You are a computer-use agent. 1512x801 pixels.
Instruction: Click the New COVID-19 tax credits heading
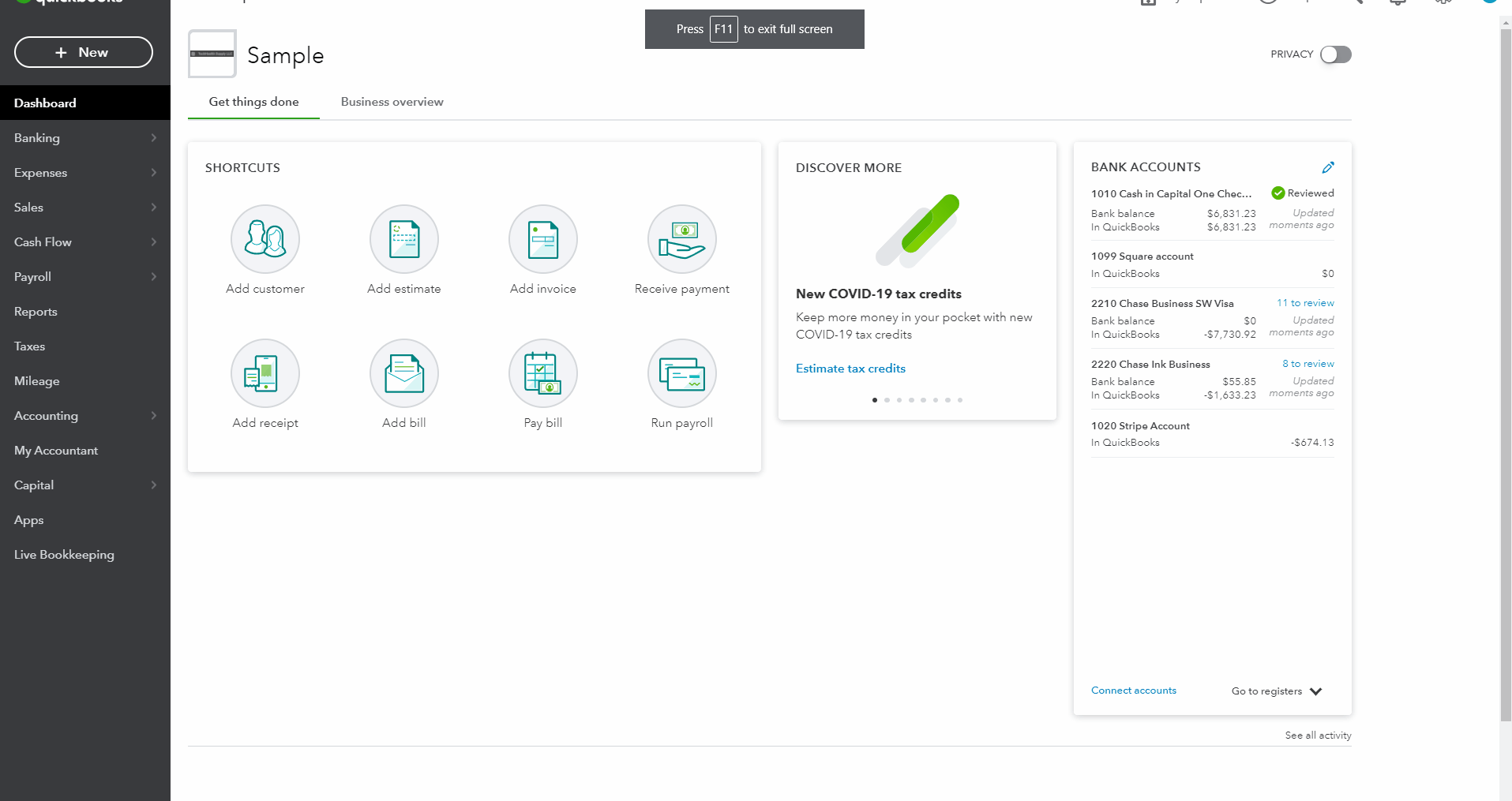pyautogui.click(x=879, y=294)
